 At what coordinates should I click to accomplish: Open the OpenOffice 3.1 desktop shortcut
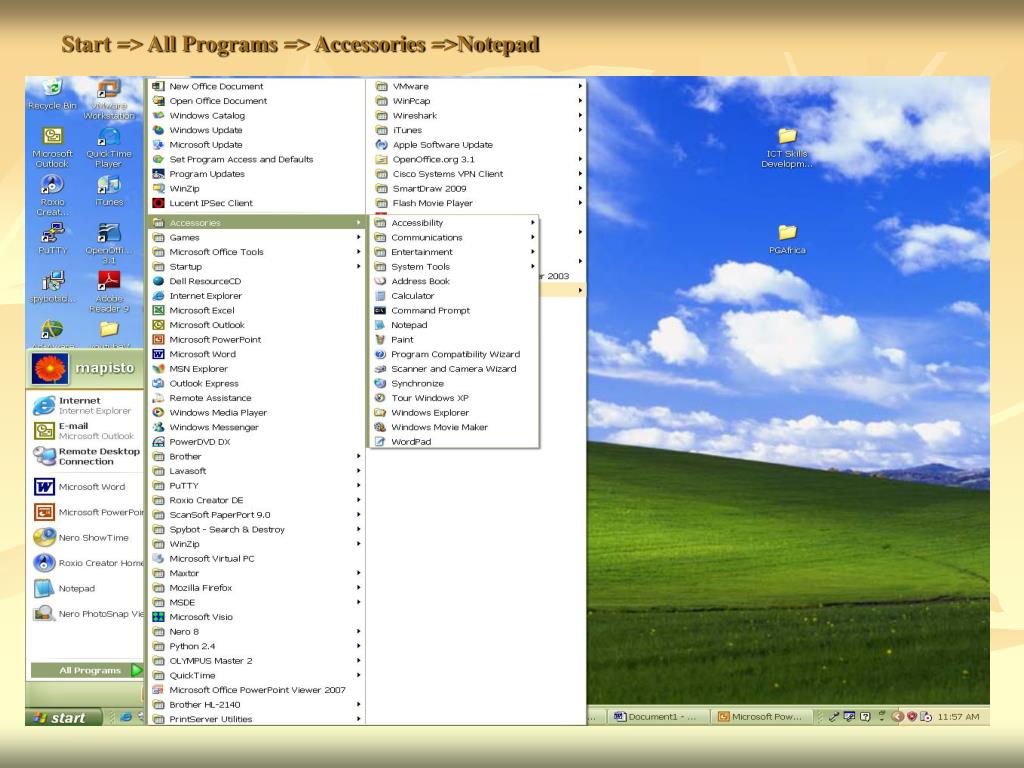pyautogui.click(x=109, y=243)
